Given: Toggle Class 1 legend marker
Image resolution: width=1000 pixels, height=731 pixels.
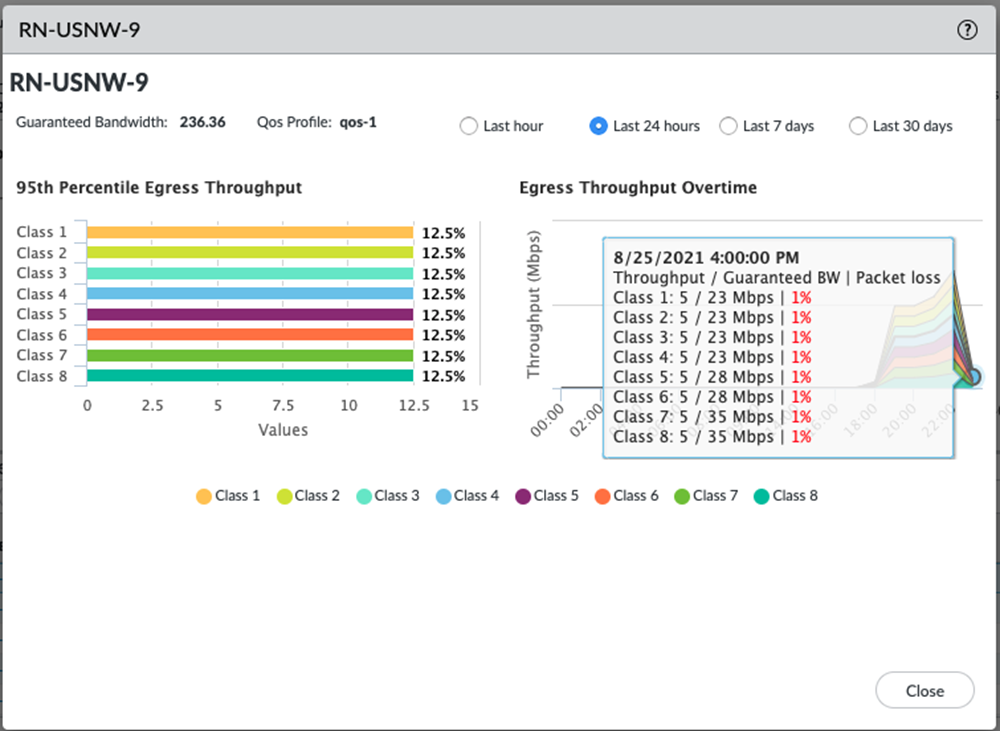Looking at the screenshot, I should (204, 496).
